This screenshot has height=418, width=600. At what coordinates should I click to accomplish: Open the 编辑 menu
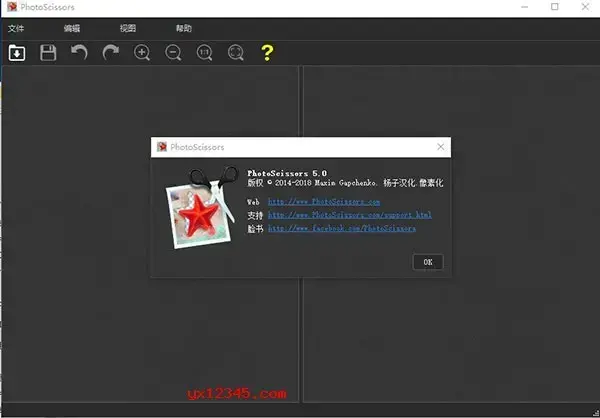pos(72,28)
